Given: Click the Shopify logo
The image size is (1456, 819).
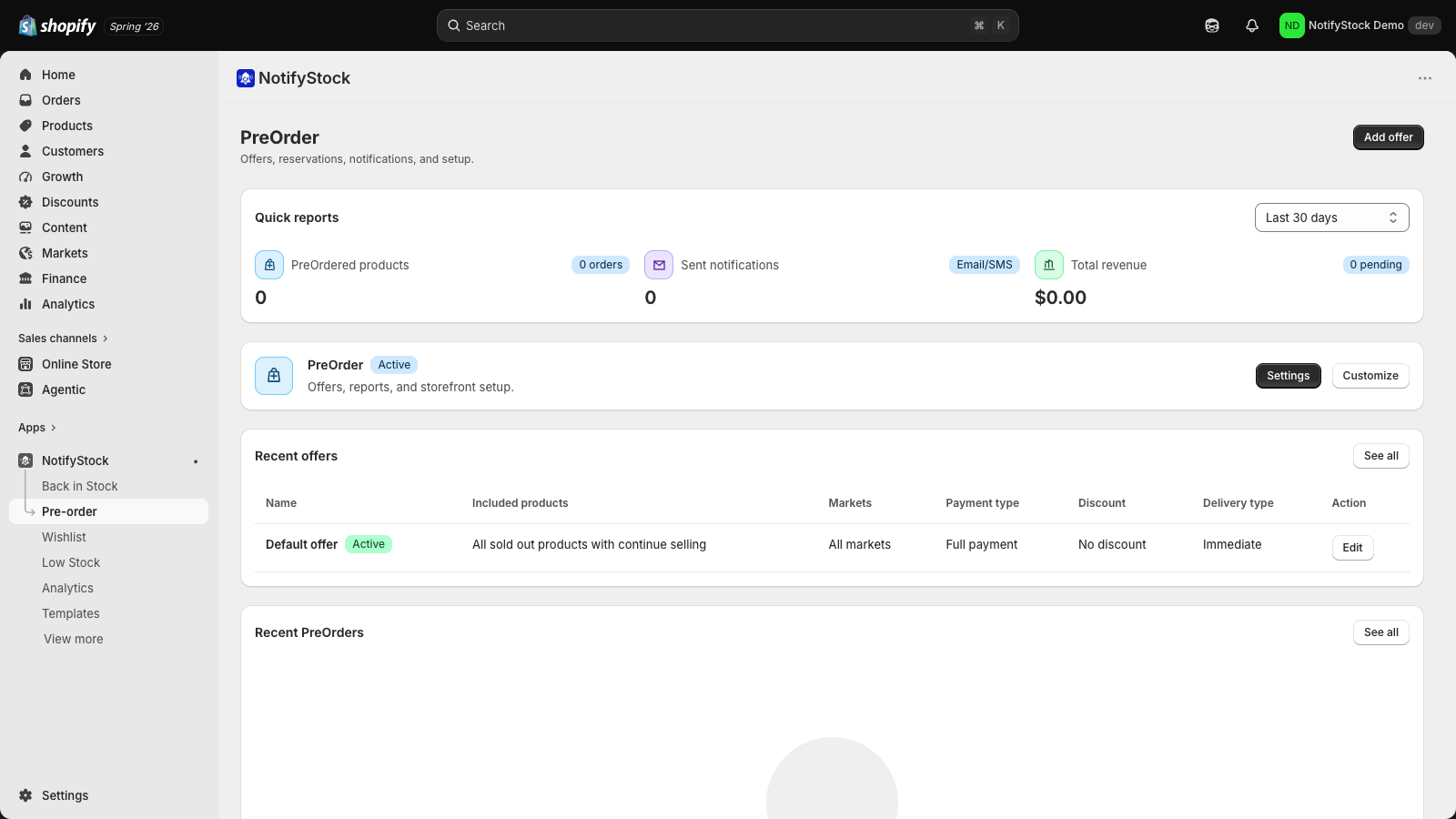Looking at the screenshot, I should [57, 25].
